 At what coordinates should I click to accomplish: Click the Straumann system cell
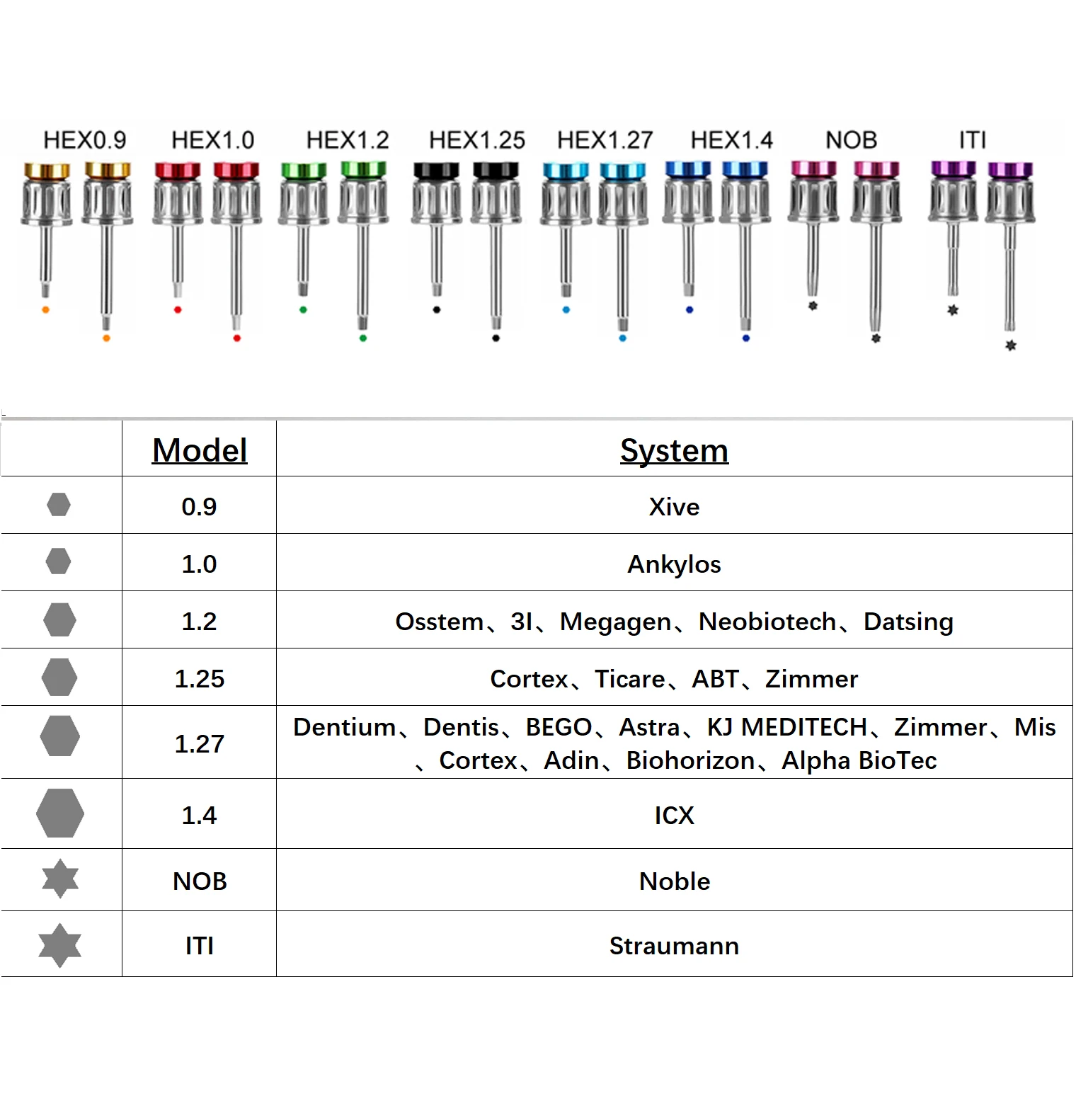675,944
